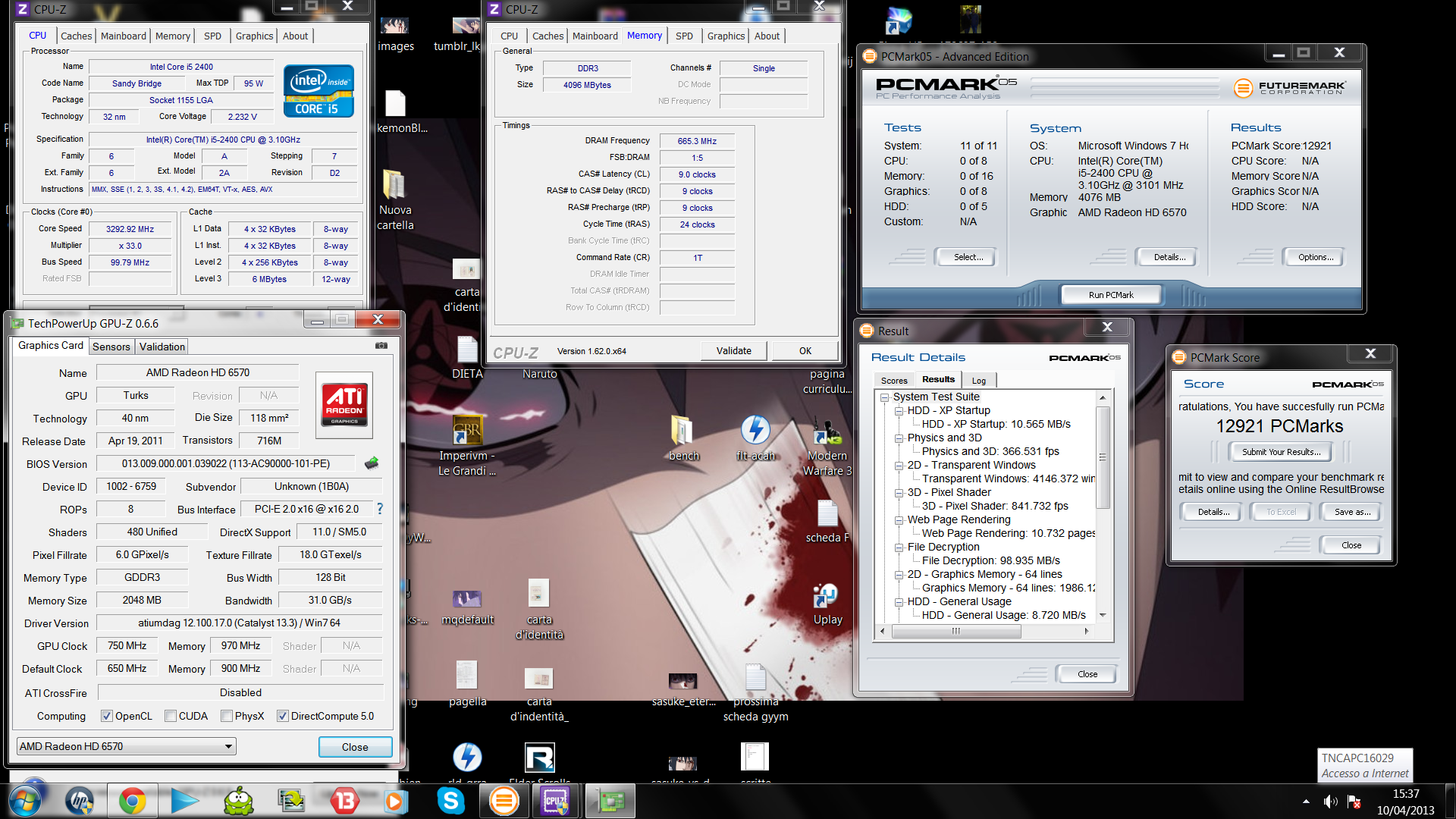Image resolution: width=1456 pixels, height=819 pixels.
Task: Toggle the DirectCompute 5.0 checkbox
Action: tap(283, 716)
